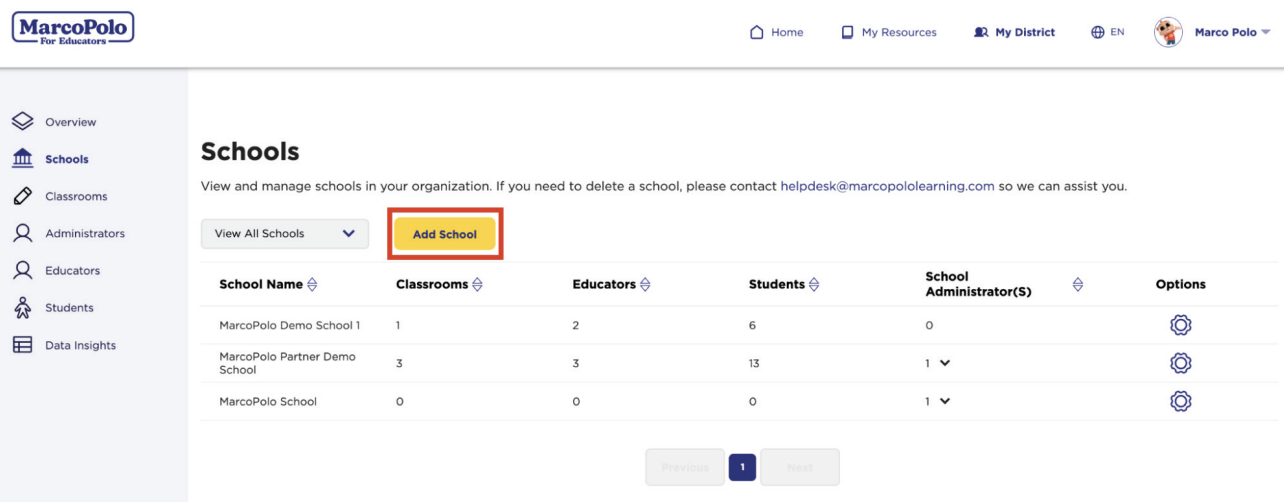Open options gear for MarcoPolo School row
The height and width of the screenshot is (502, 1284).
[1180, 401]
